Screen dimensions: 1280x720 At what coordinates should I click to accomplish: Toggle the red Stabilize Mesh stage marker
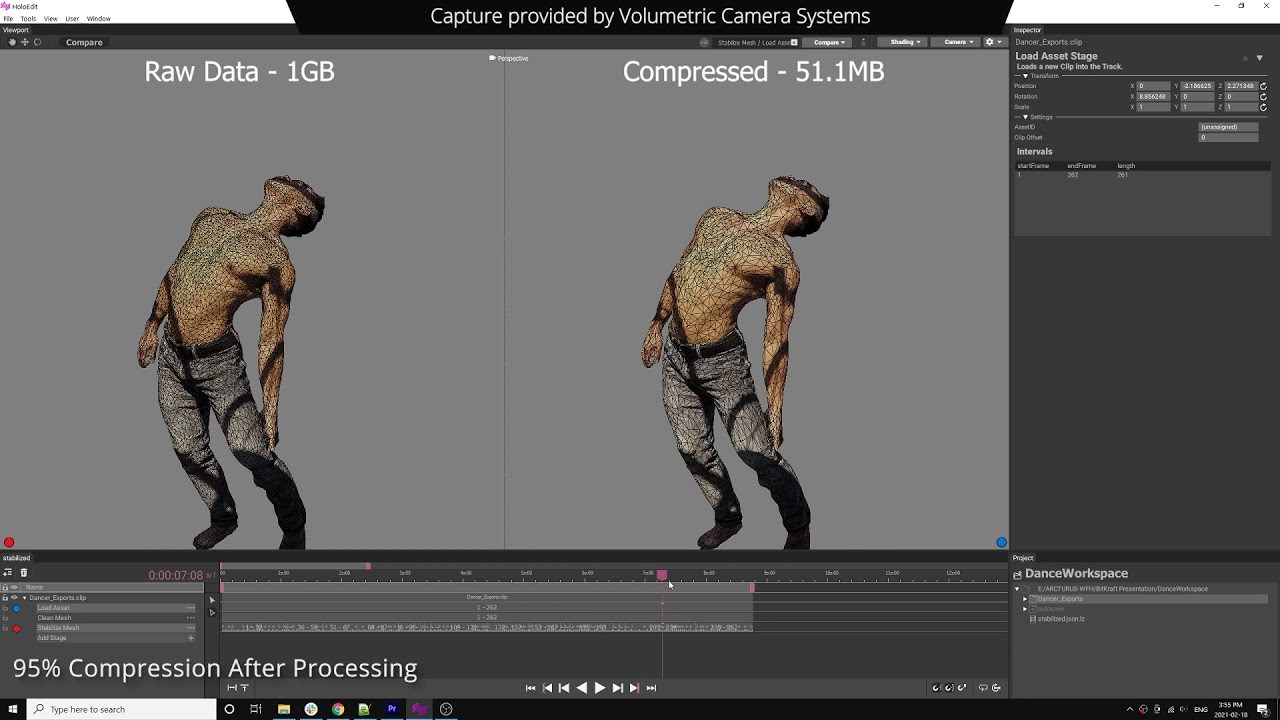16,628
